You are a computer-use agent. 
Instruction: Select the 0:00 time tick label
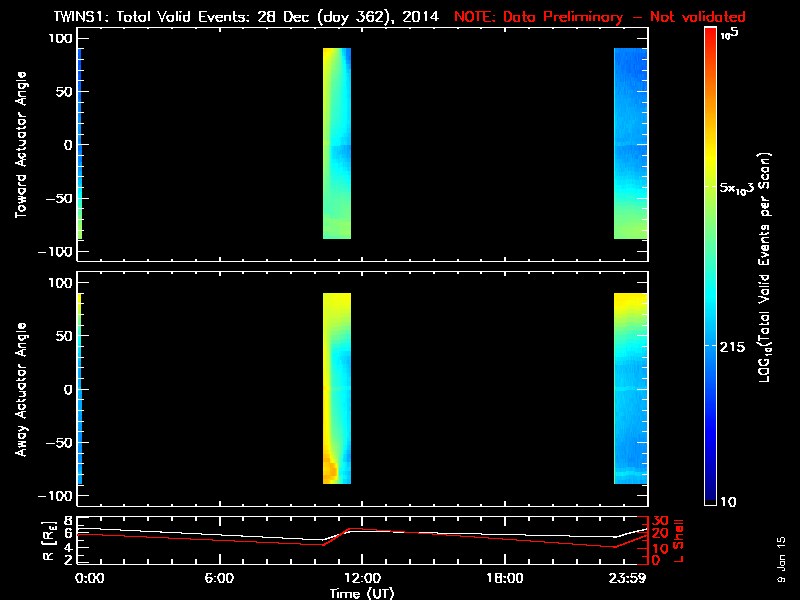[89, 578]
